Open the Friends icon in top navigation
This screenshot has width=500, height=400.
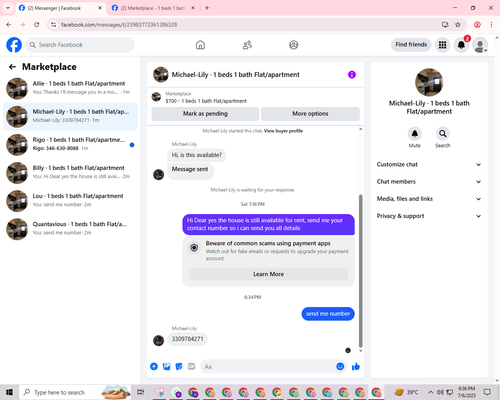(x=247, y=45)
